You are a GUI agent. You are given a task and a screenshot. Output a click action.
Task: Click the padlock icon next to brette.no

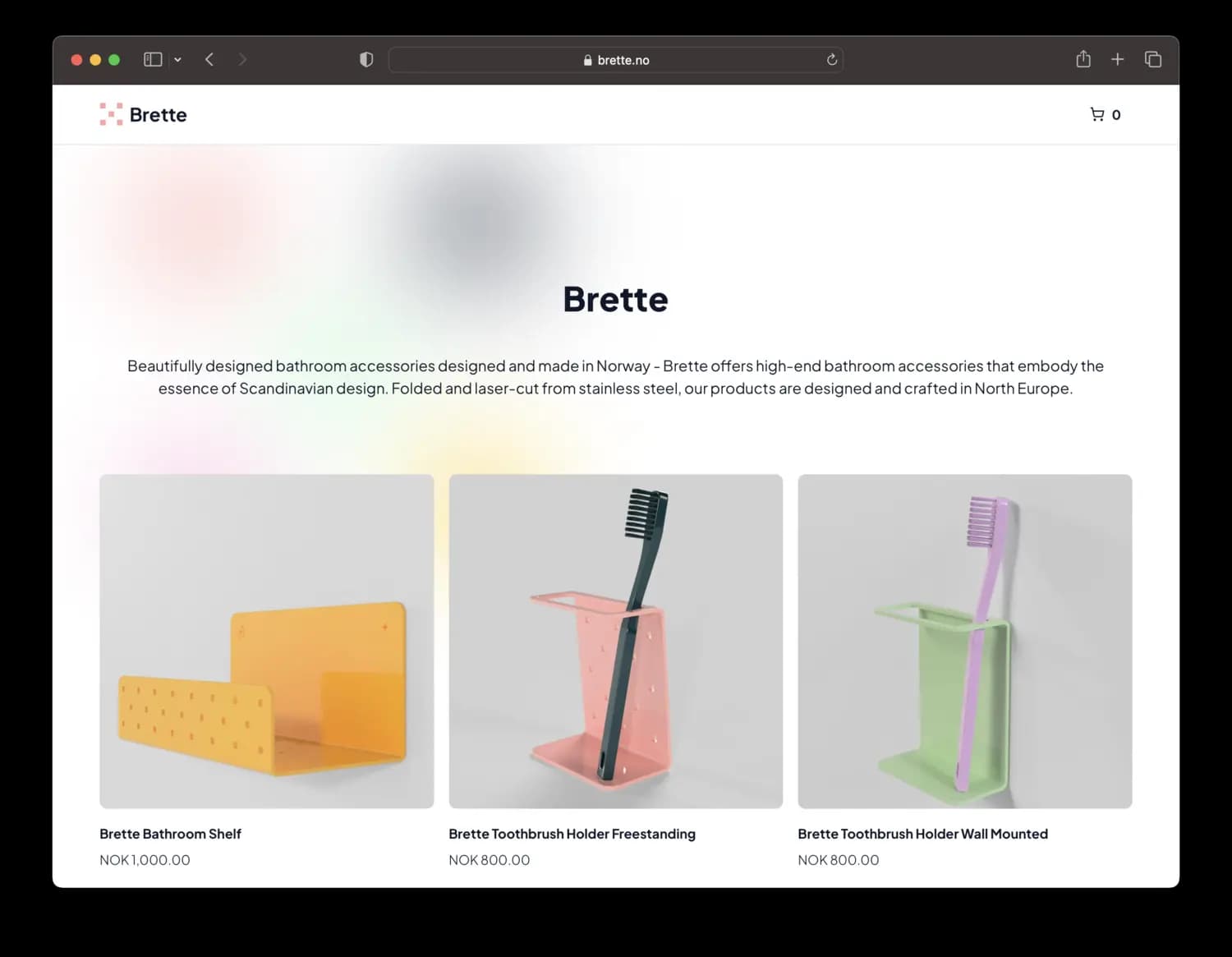coord(586,59)
